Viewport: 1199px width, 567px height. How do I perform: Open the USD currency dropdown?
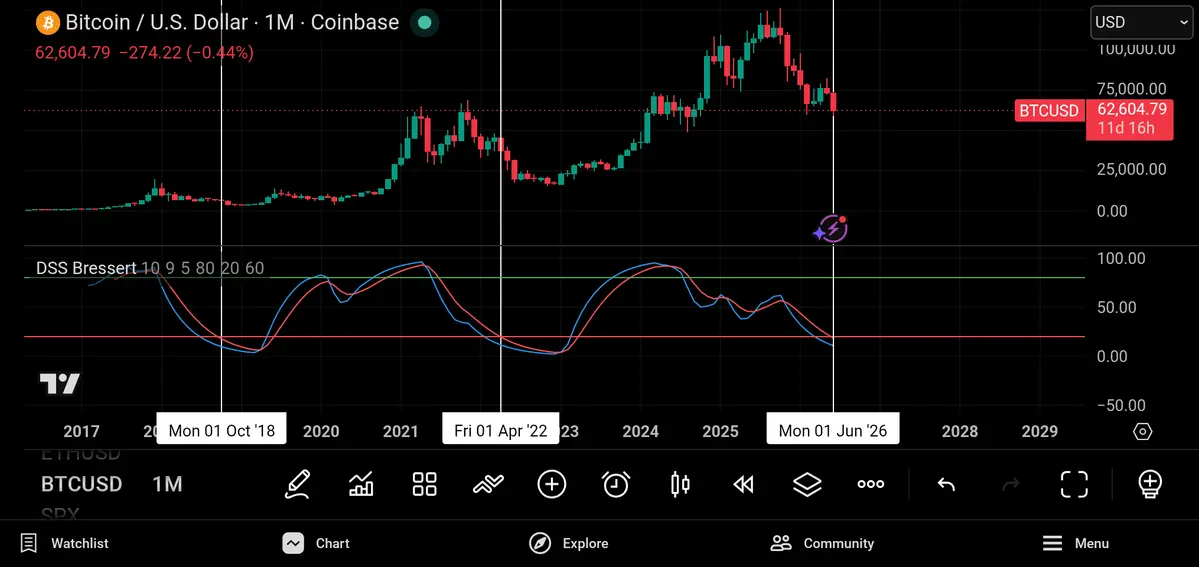click(x=1141, y=22)
